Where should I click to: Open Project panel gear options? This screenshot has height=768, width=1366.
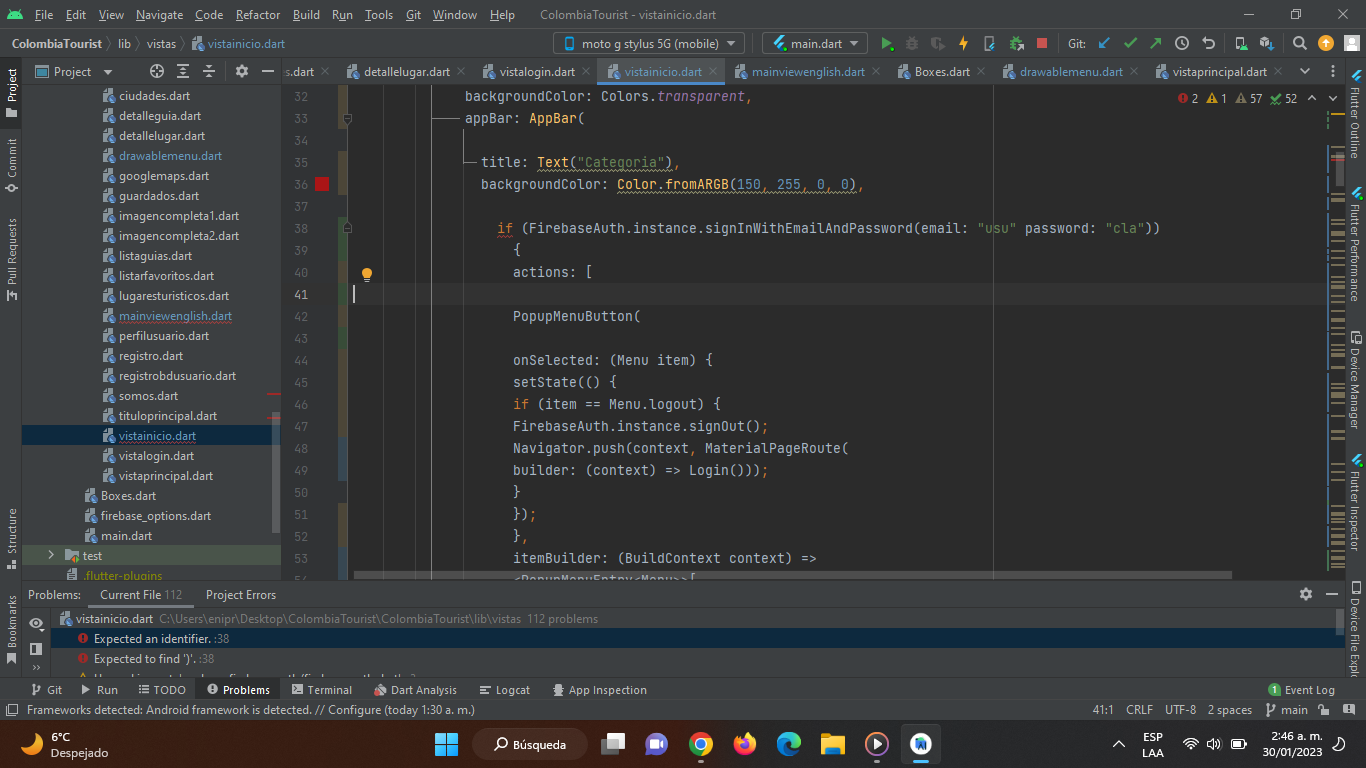click(x=241, y=71)
